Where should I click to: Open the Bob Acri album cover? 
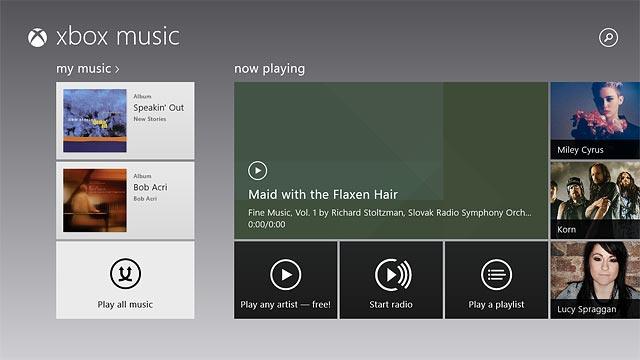pyautogui.click(x=95, y=200)
